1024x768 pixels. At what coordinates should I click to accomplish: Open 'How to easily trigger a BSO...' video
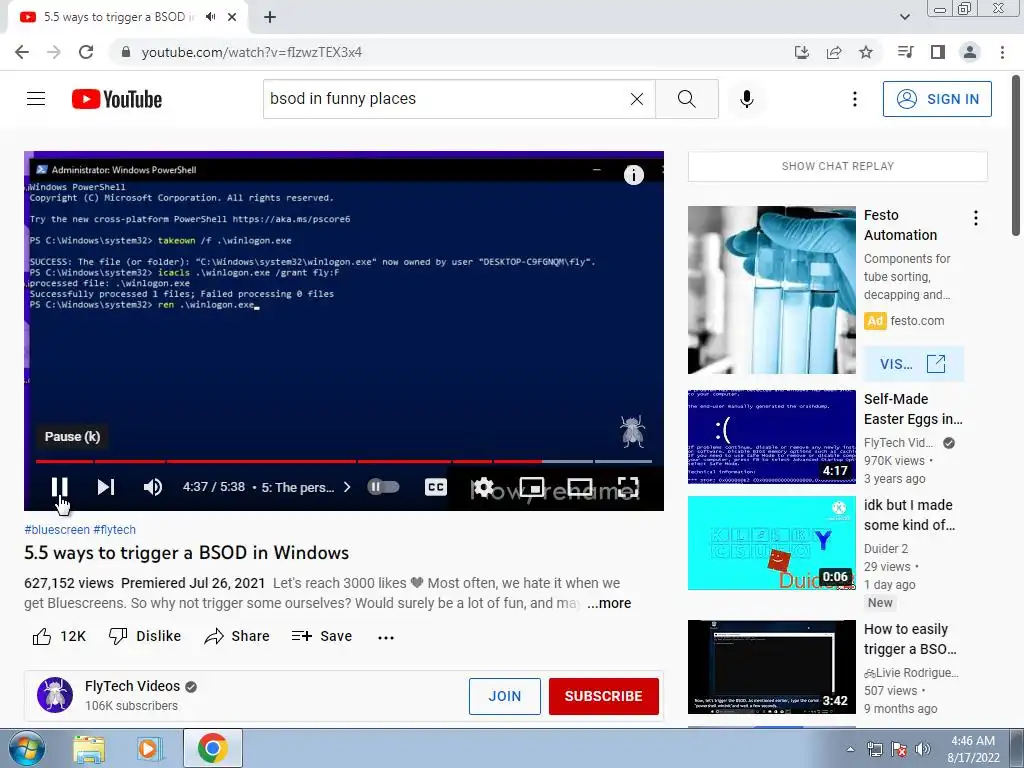(x=910, y=639)
